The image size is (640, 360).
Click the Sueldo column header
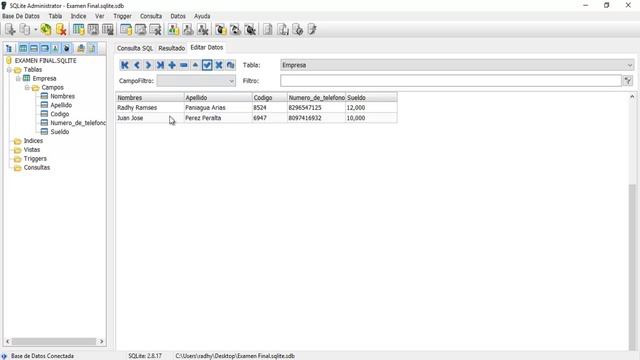click(371, 98)
